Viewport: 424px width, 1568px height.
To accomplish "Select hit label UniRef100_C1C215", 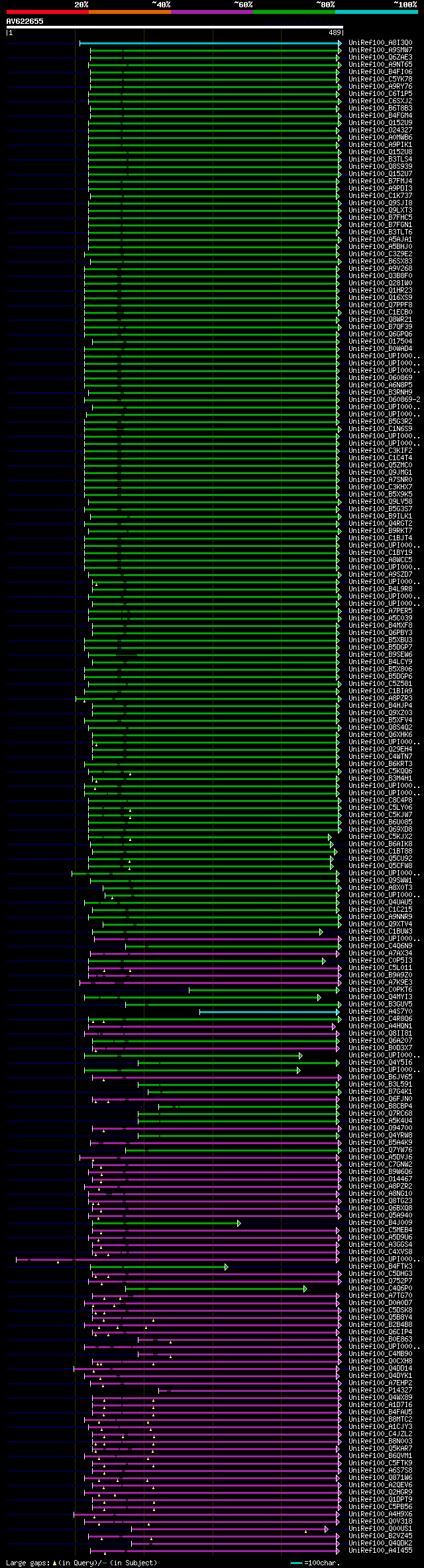I will click(380, 910).
